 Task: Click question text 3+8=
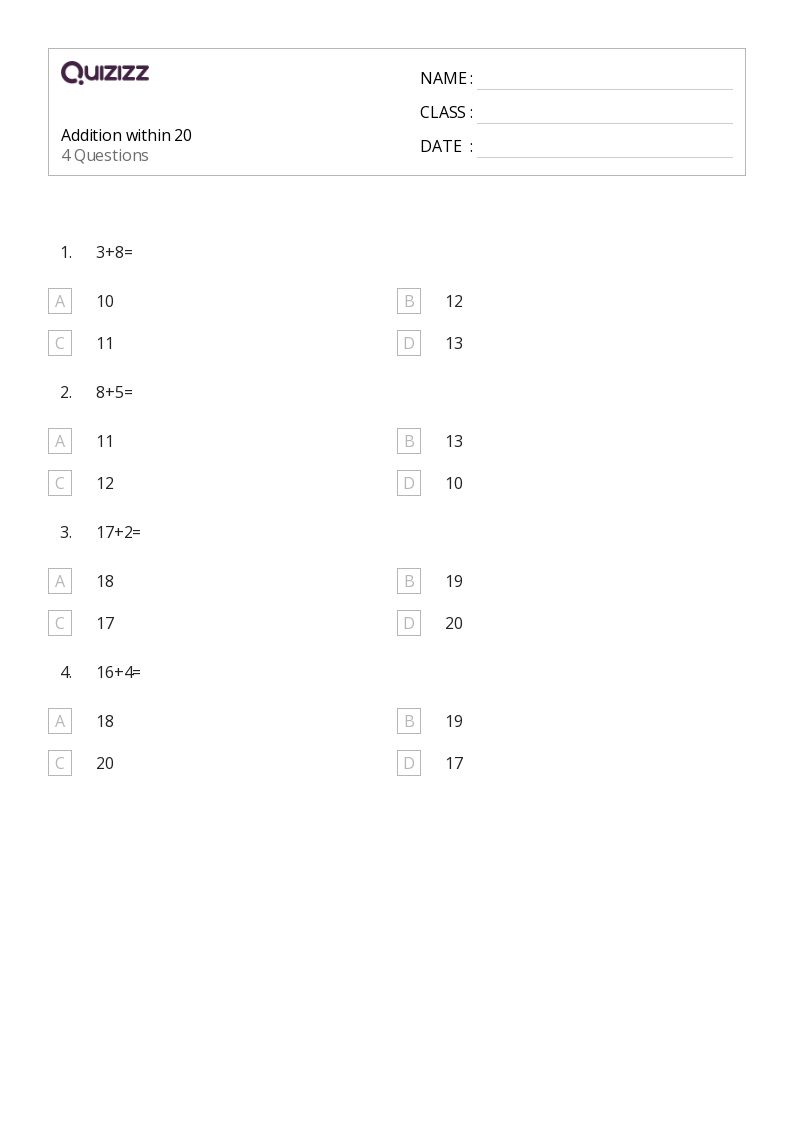click(x=115, y=252)
